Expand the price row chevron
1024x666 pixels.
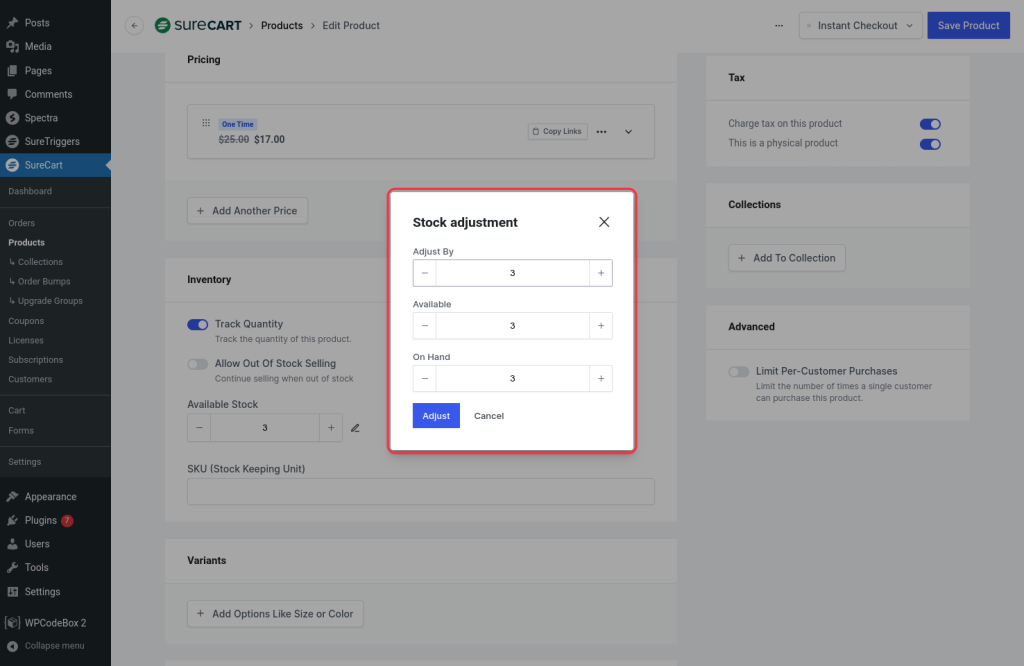(629, 131)
